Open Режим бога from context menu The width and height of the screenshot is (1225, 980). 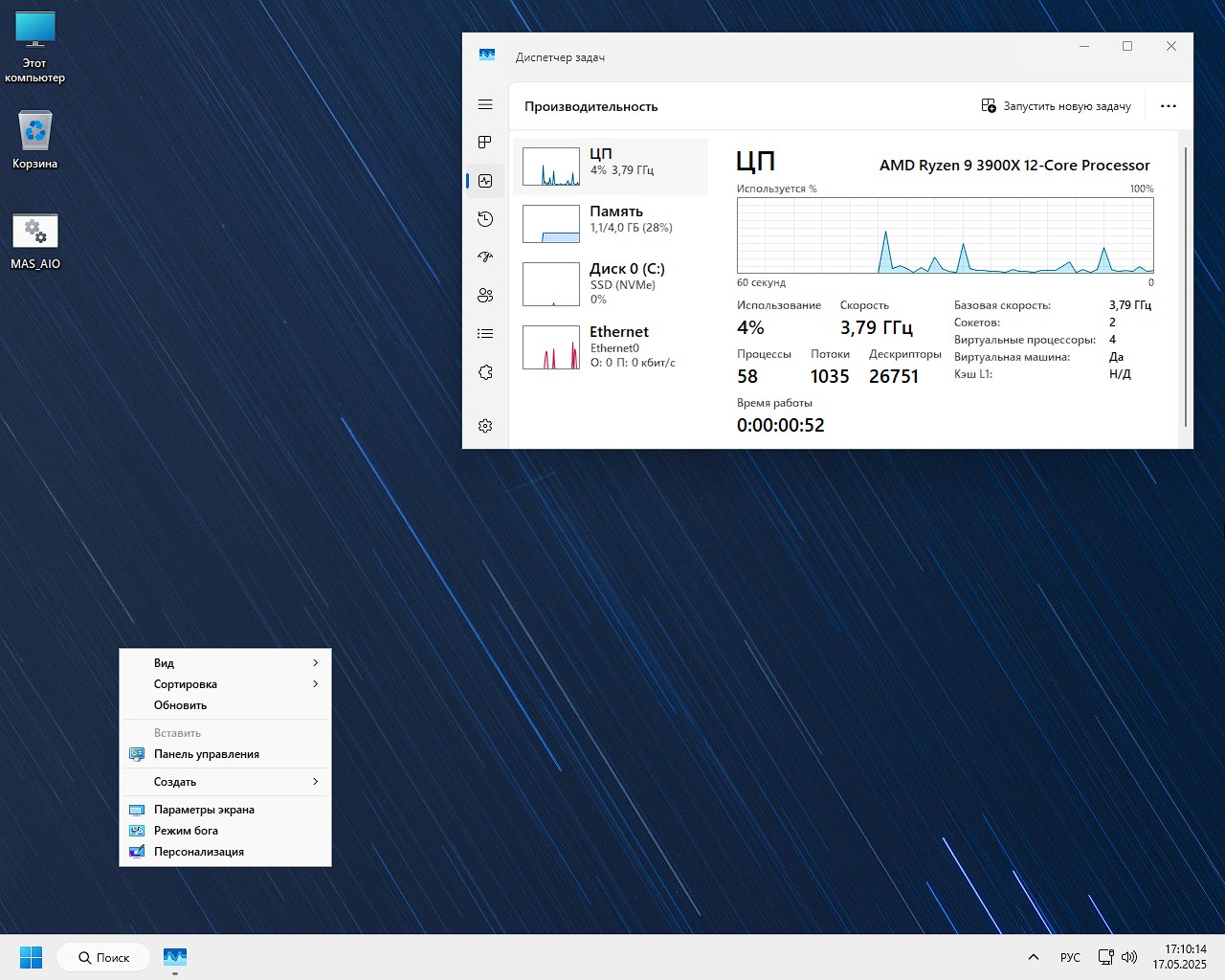225,831
